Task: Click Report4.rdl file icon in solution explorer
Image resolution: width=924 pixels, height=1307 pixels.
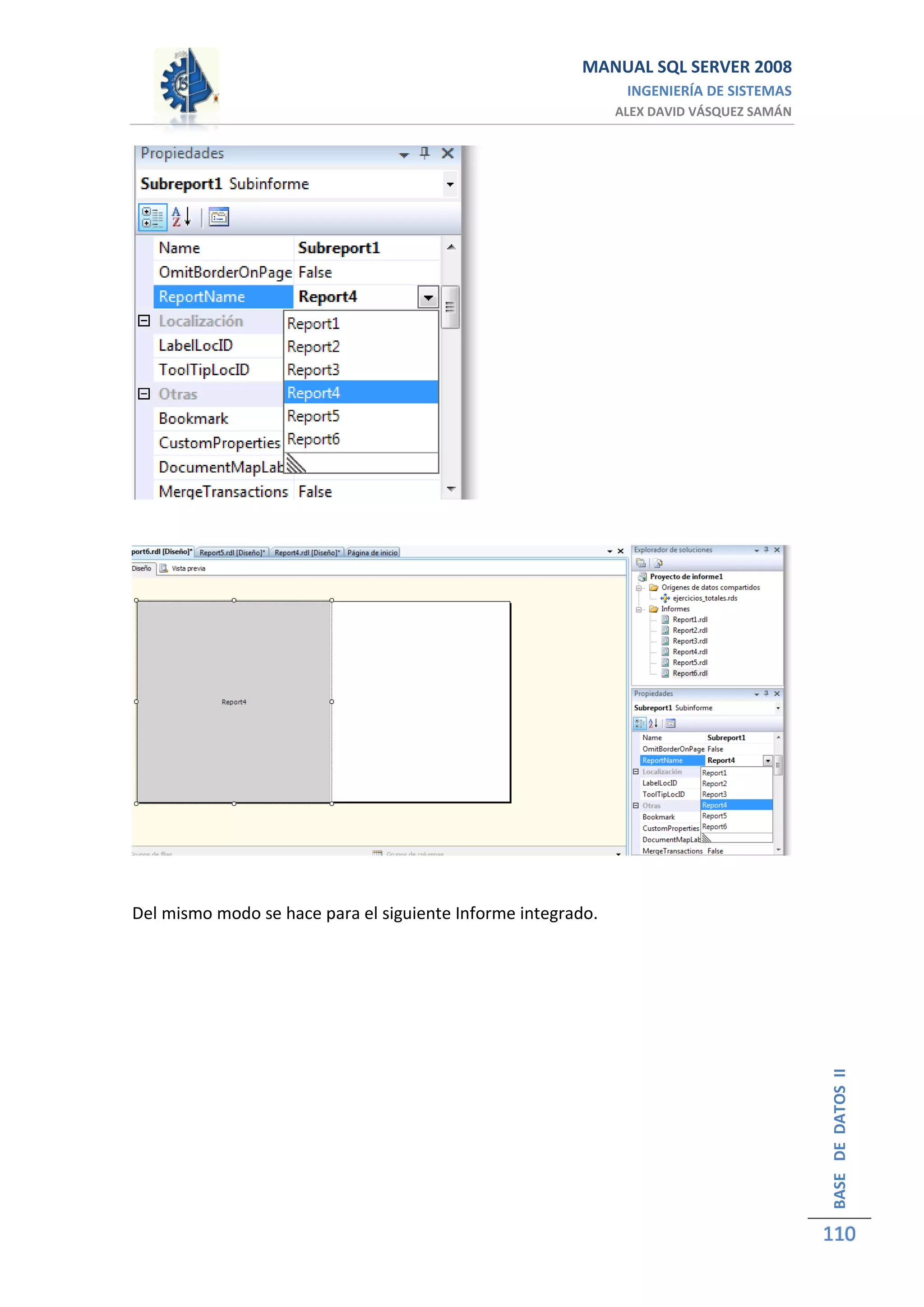Action: (x=665, y=652)
